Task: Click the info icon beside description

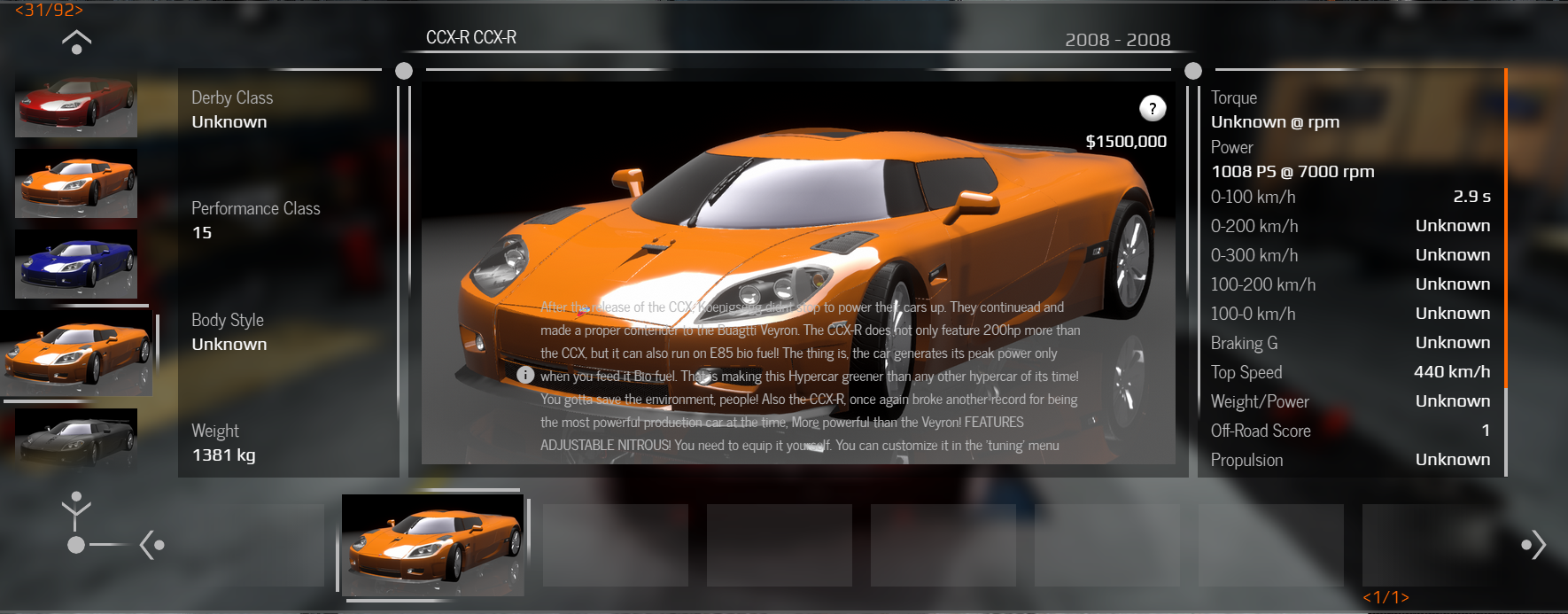Action: click(525, 375)
